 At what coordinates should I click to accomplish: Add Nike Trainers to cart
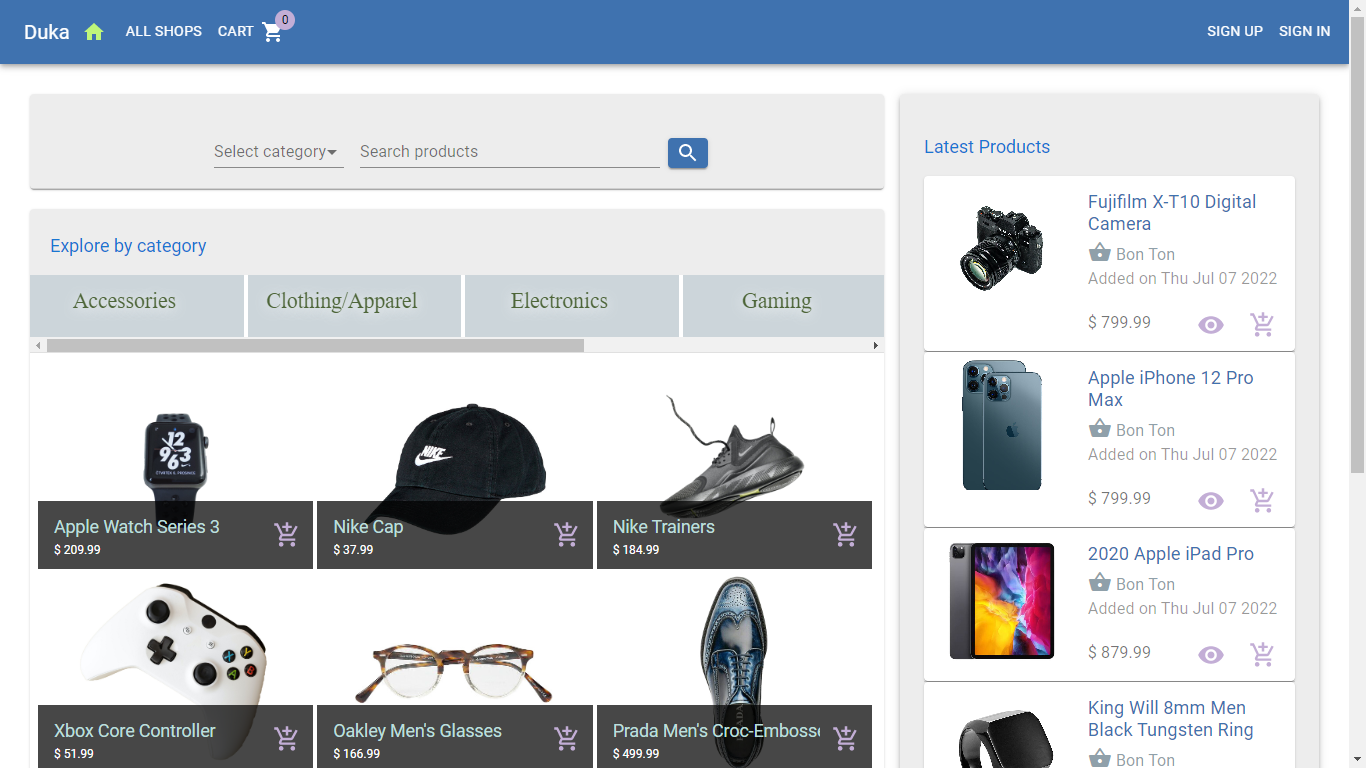point(845,535)
